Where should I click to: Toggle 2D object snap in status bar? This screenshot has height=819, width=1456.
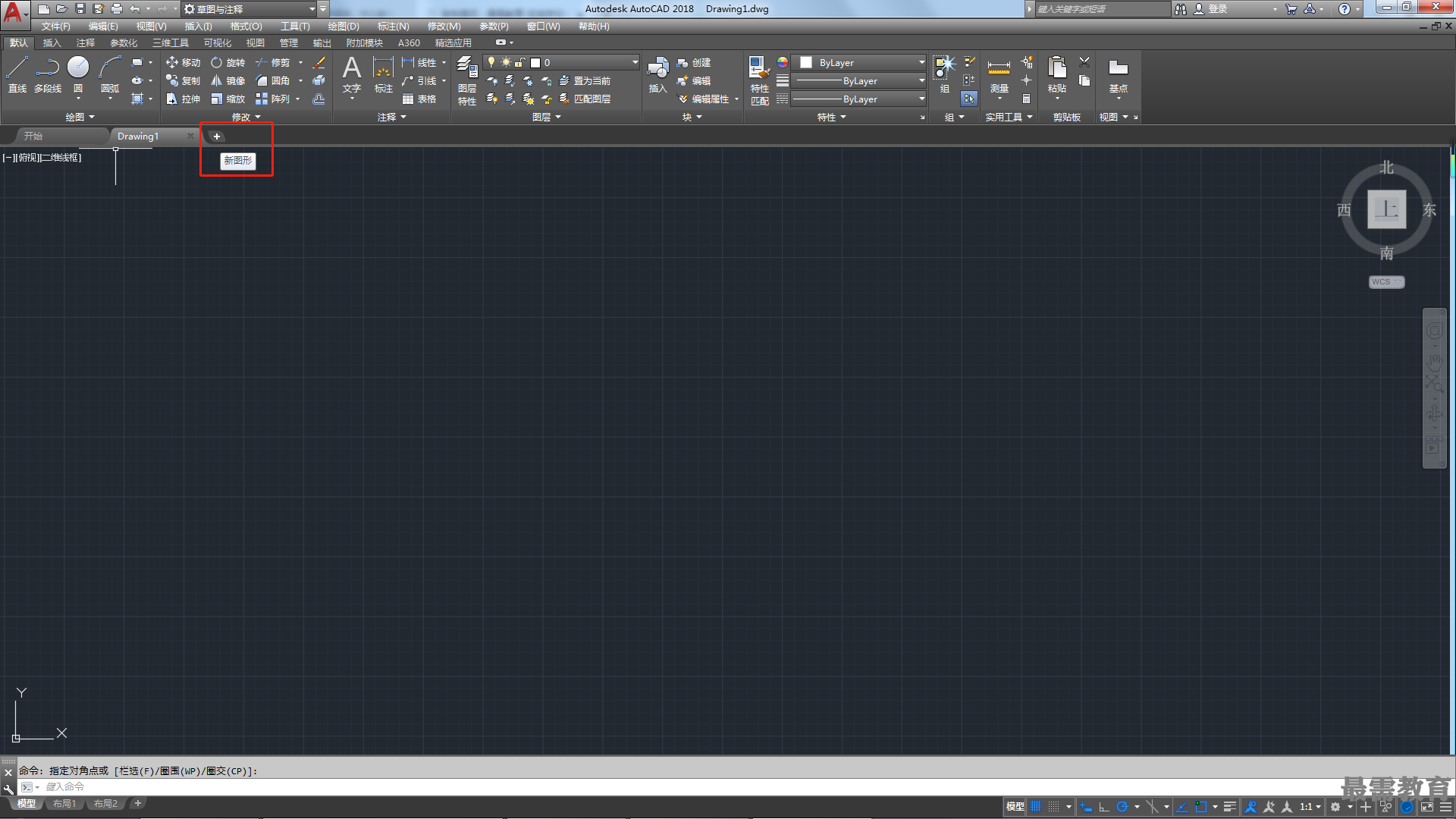1201,807
